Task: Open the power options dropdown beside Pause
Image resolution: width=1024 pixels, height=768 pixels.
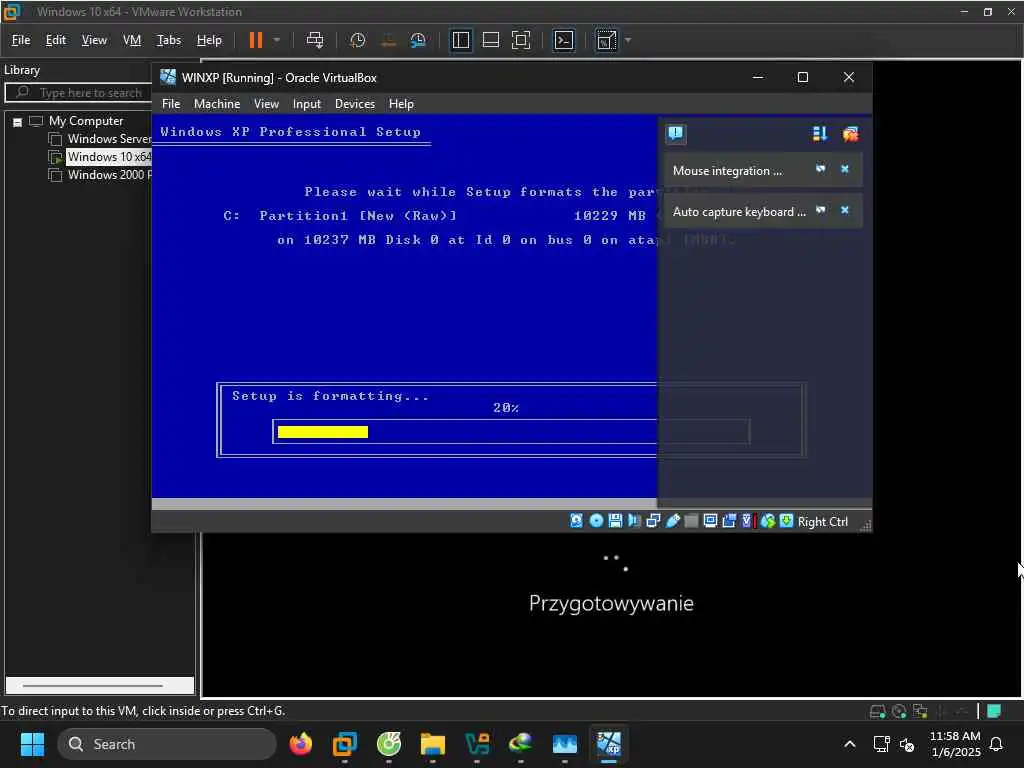Action: (277, 40)
